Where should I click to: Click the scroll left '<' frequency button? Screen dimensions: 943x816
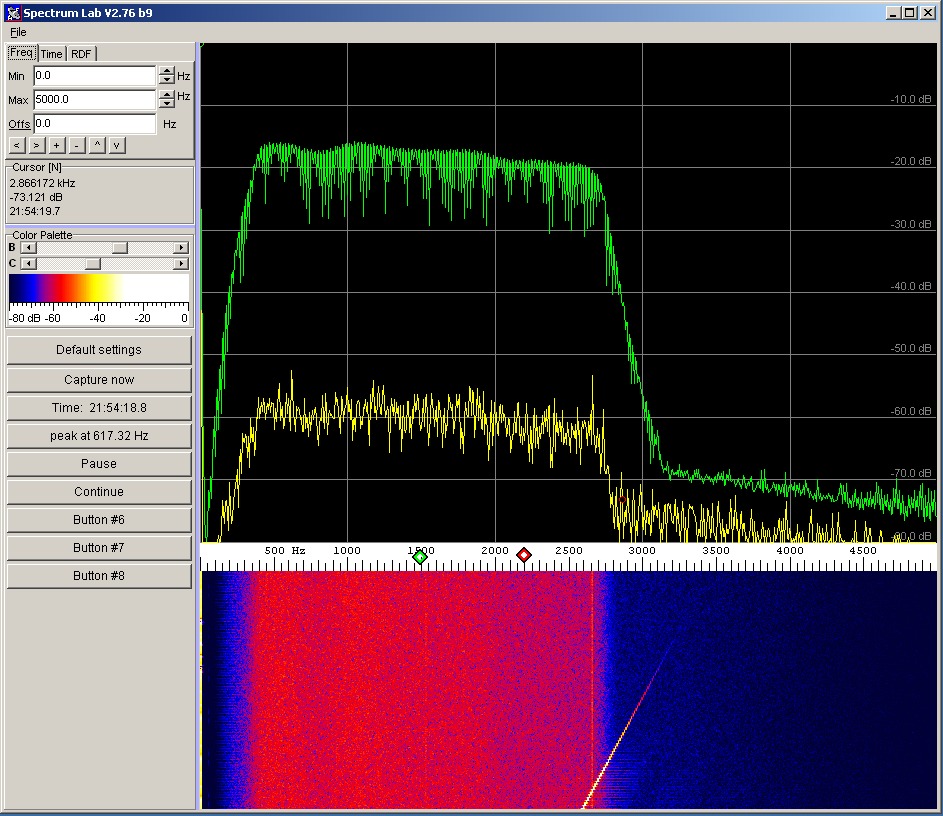coord(17,145)
